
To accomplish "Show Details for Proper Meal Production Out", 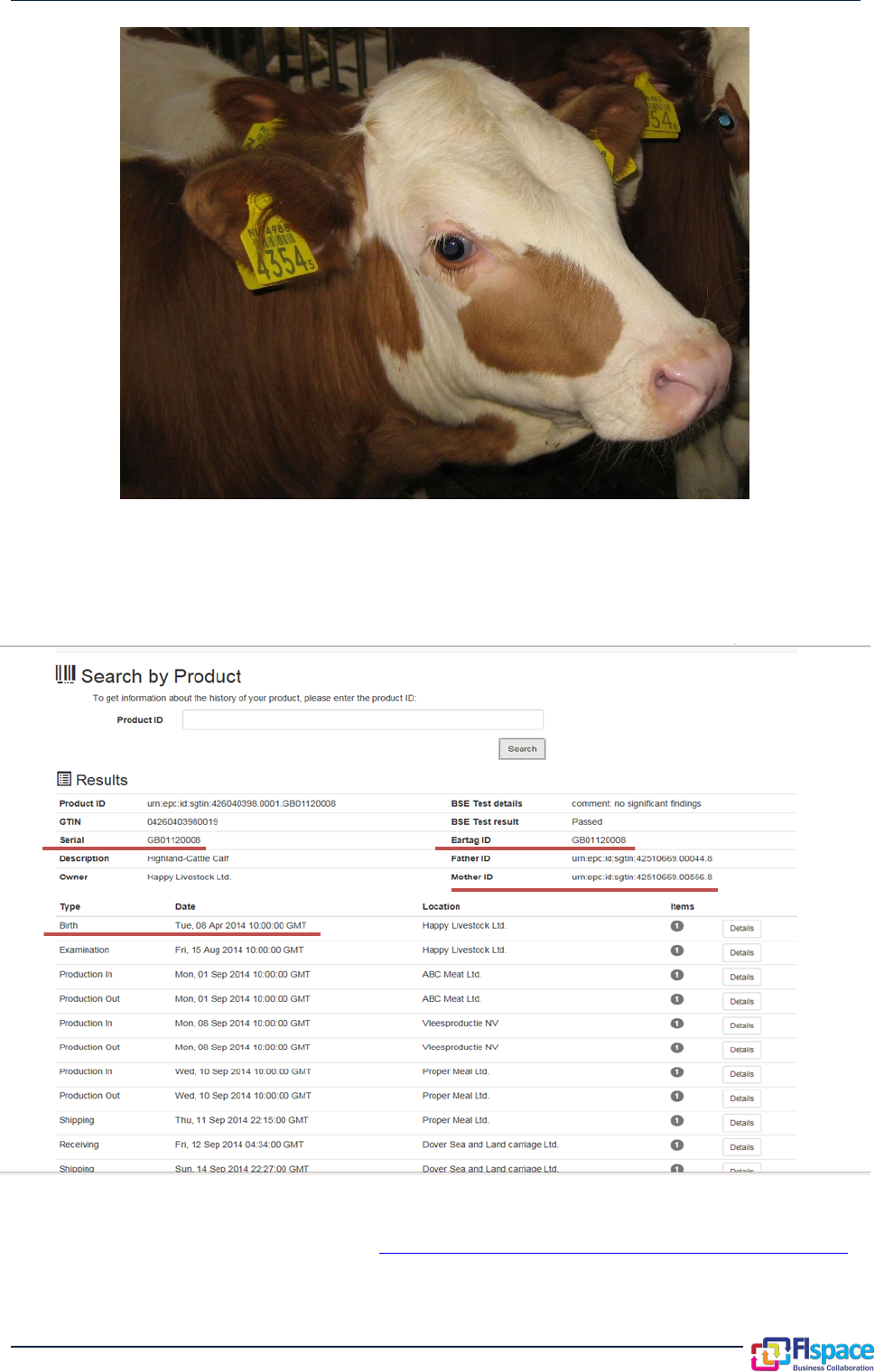I will click(741, 1099).
